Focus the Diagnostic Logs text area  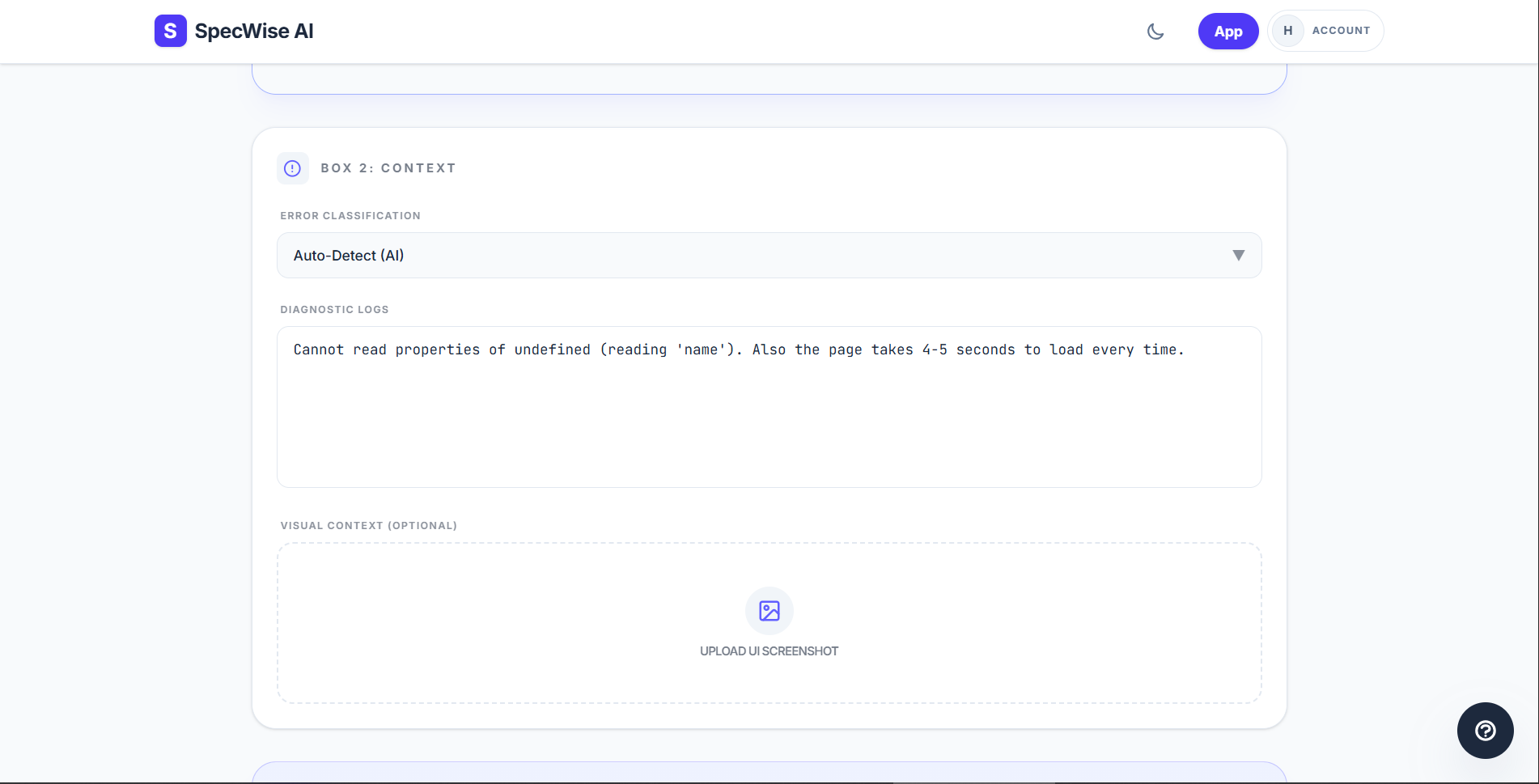[x=769, y=407]
